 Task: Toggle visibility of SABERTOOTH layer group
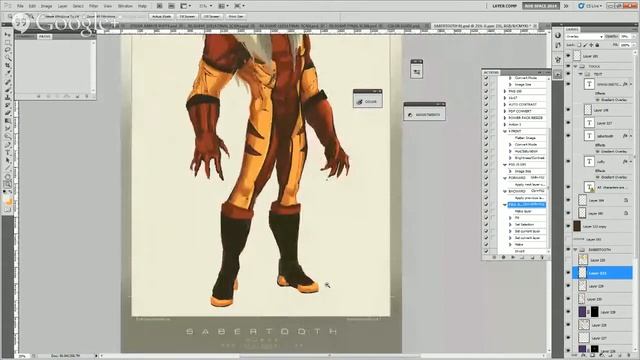[x=568, y=249]
